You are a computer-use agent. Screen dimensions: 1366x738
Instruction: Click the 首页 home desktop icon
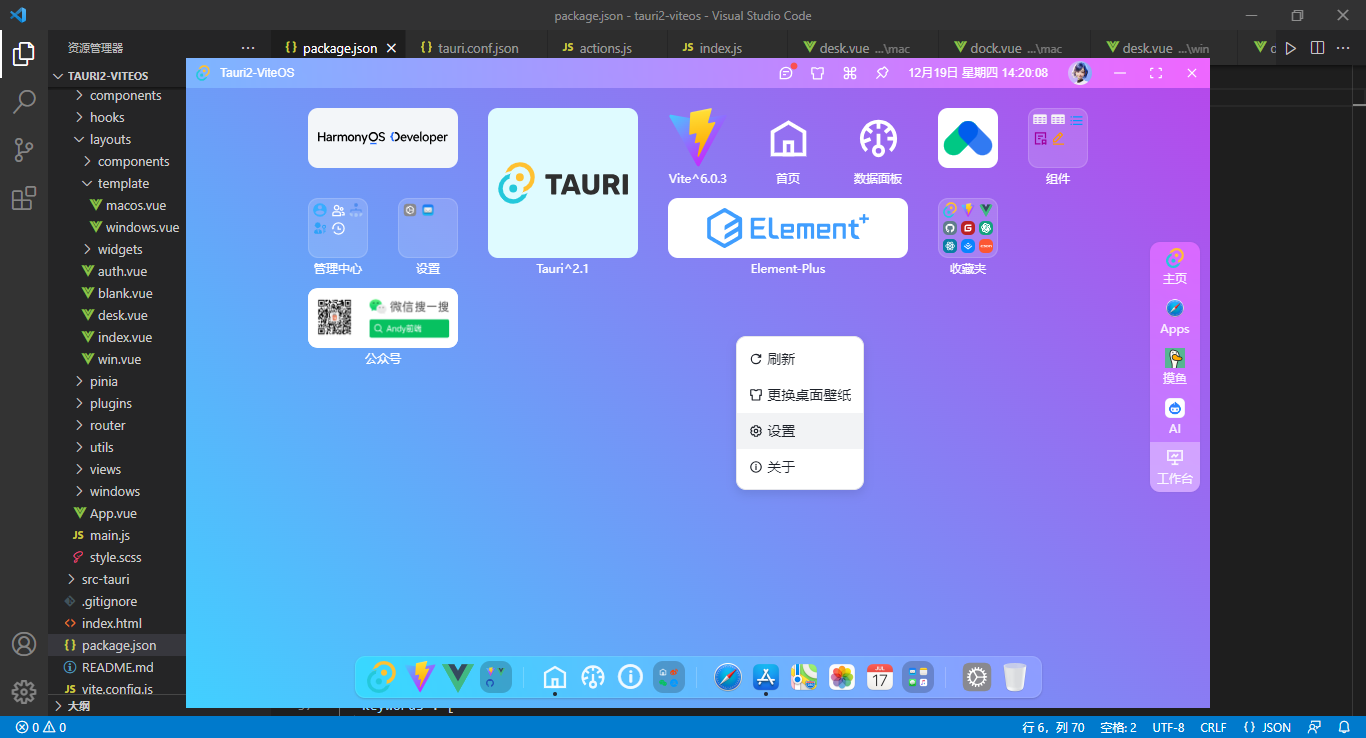pyautogui.click(x=788, y=148)
